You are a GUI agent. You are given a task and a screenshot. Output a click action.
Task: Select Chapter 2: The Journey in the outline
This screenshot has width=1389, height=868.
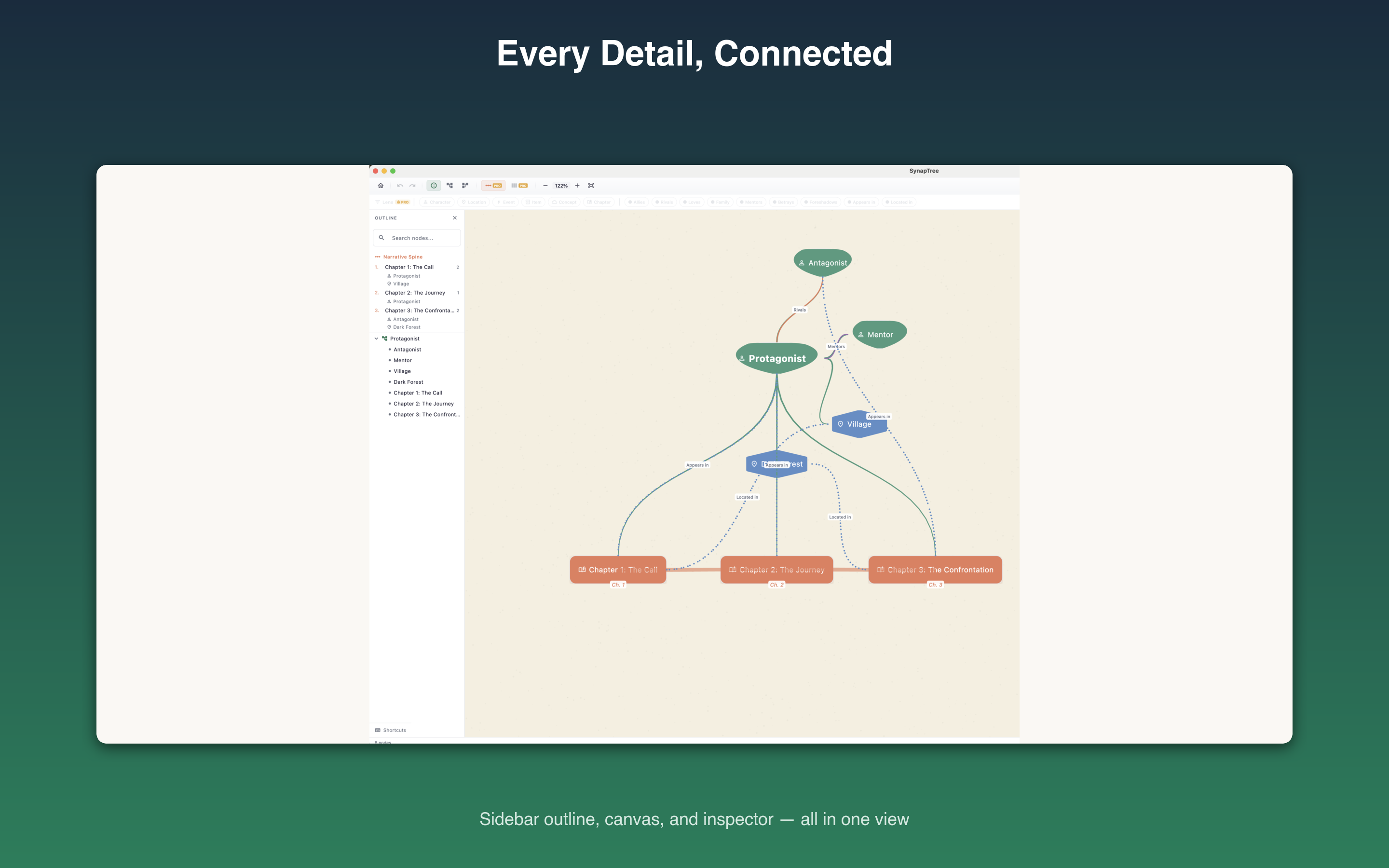416,293
